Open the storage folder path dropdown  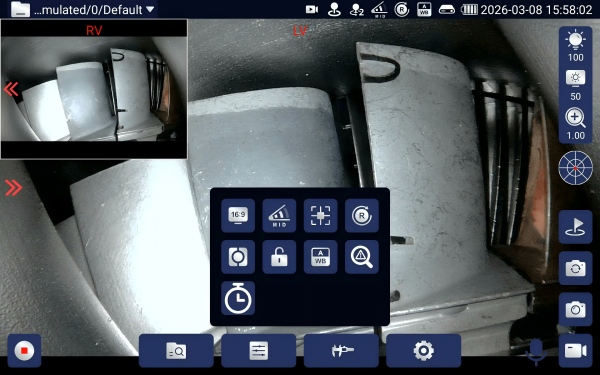click(x=94, y=10)
